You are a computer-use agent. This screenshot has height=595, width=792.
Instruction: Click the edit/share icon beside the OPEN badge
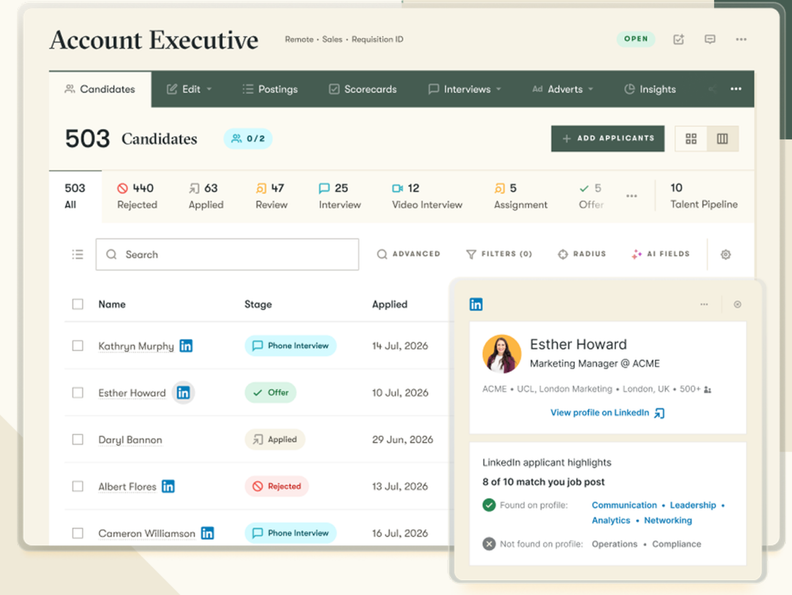click(678, 39)
